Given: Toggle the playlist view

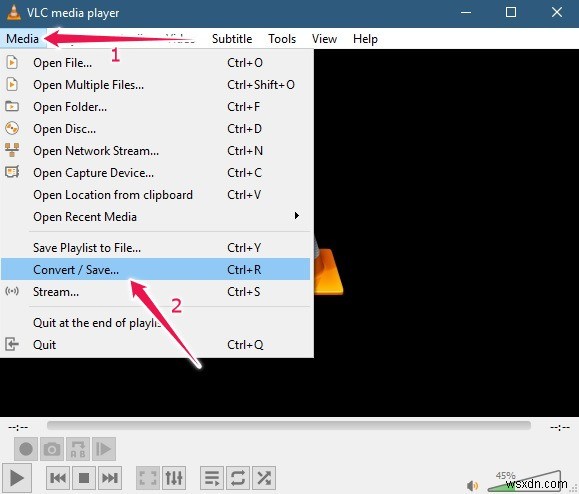Looking at the screenshot, I should point(212,478).
